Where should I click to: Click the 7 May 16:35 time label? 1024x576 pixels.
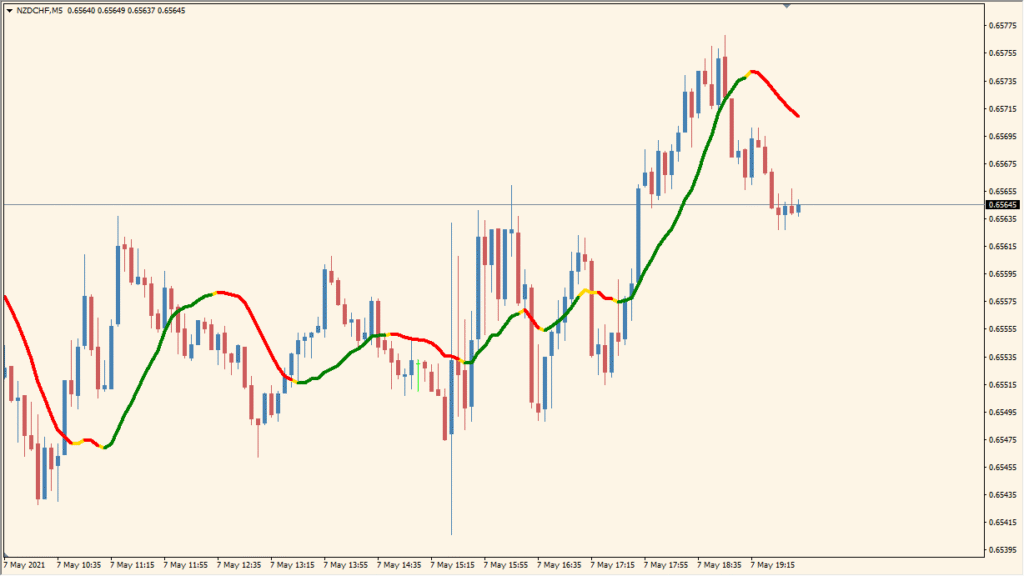point(559,565)
